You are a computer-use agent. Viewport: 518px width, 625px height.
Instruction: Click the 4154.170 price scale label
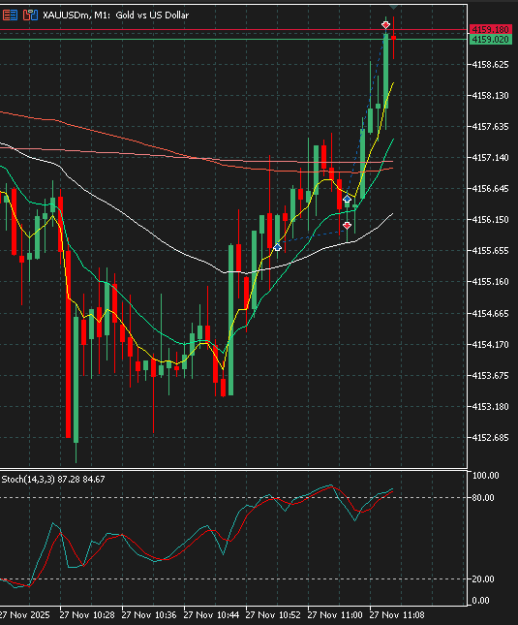point(491,344)
